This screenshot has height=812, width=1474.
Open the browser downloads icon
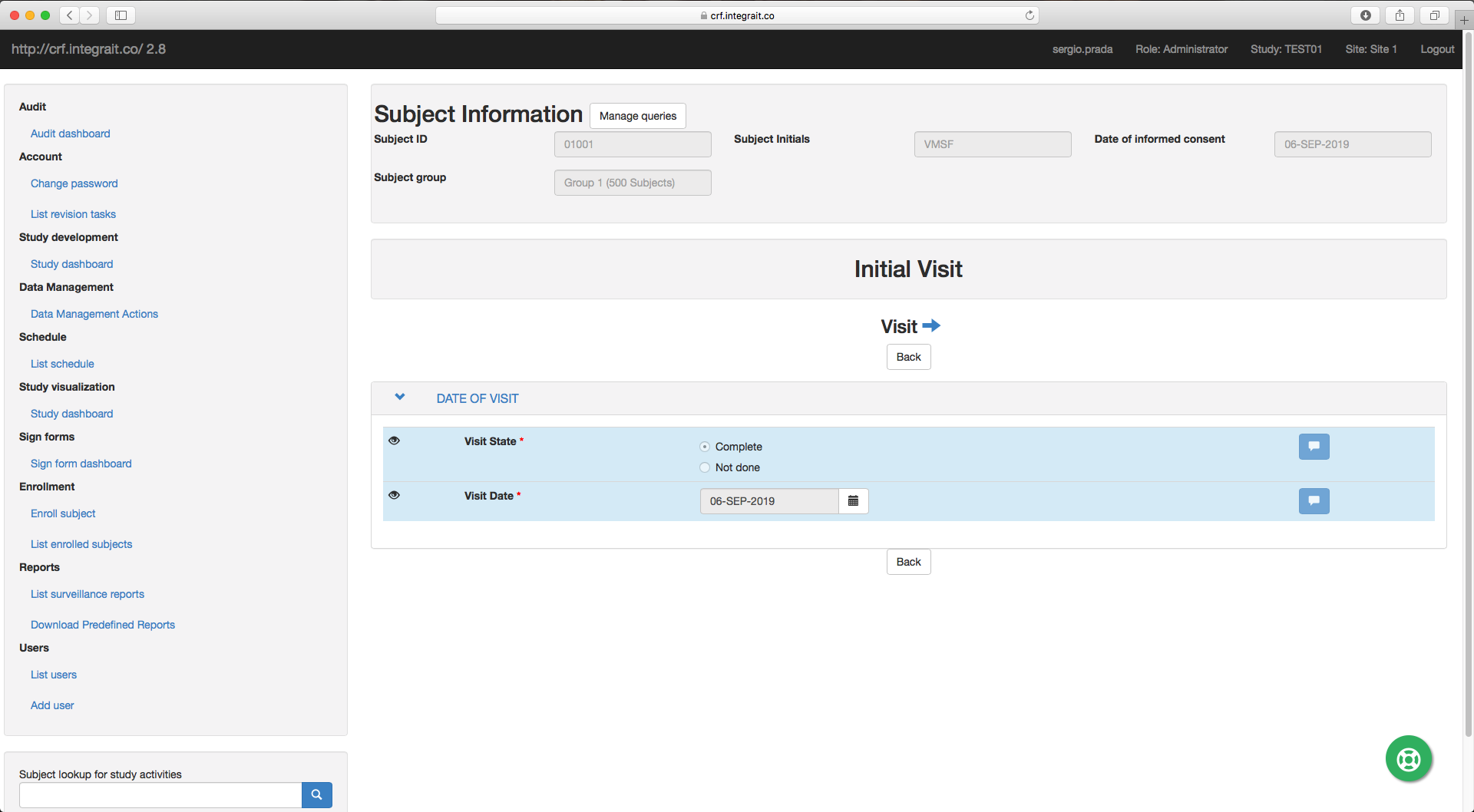tap(1365, 15)
